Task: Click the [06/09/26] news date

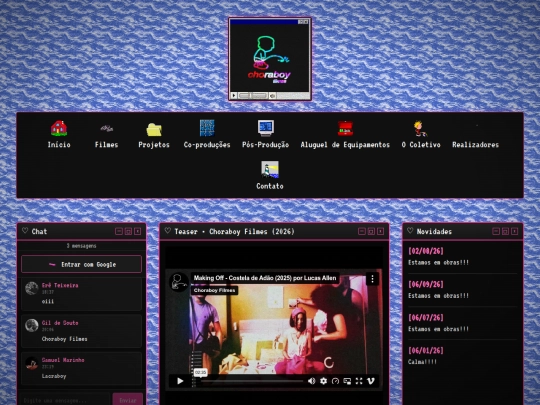Action: [x=426, y=284]
